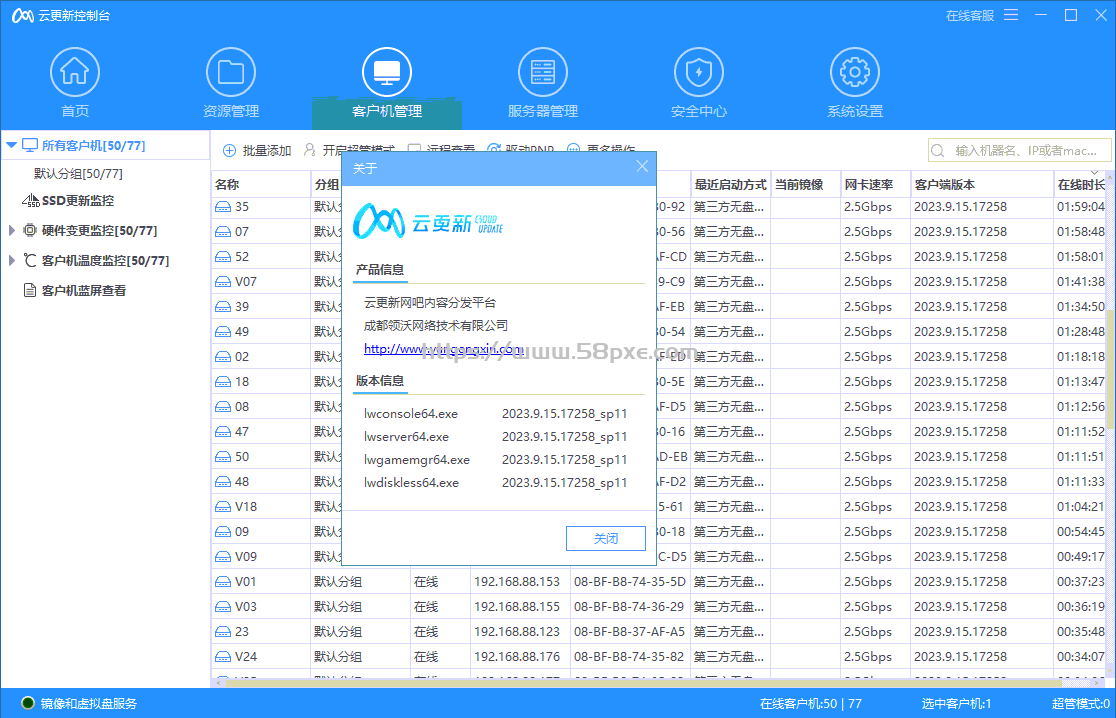The image size is (1116, 718).
Task: Click the horizontal scrollbar of the table
Action: tap(643, 682)
